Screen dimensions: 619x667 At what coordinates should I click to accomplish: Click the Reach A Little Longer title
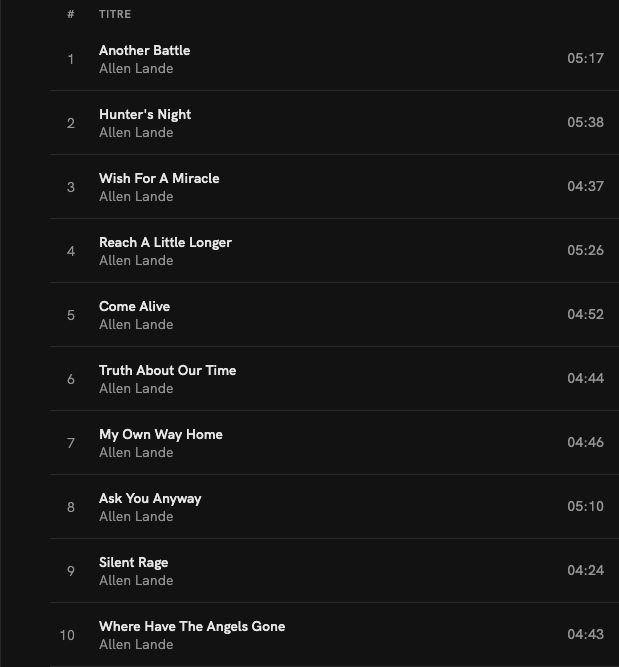(165, 242)
